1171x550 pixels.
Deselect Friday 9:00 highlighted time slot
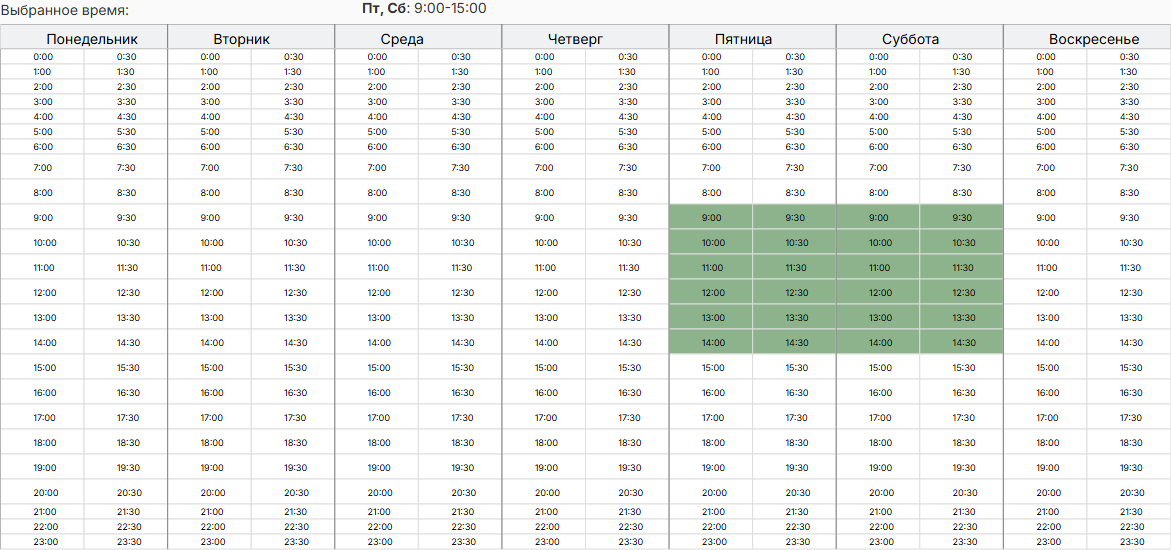coord(712,217)
